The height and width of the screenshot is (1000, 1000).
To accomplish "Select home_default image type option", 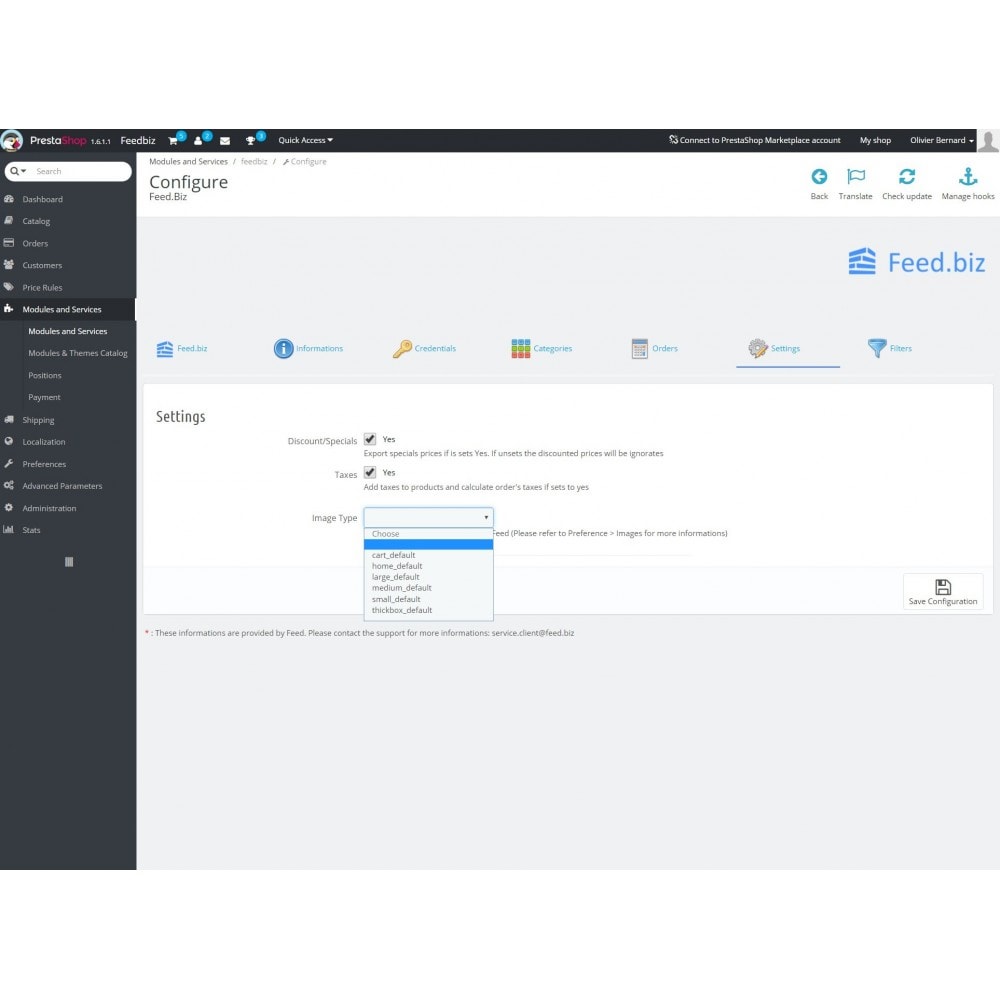I will pos(428,566).
